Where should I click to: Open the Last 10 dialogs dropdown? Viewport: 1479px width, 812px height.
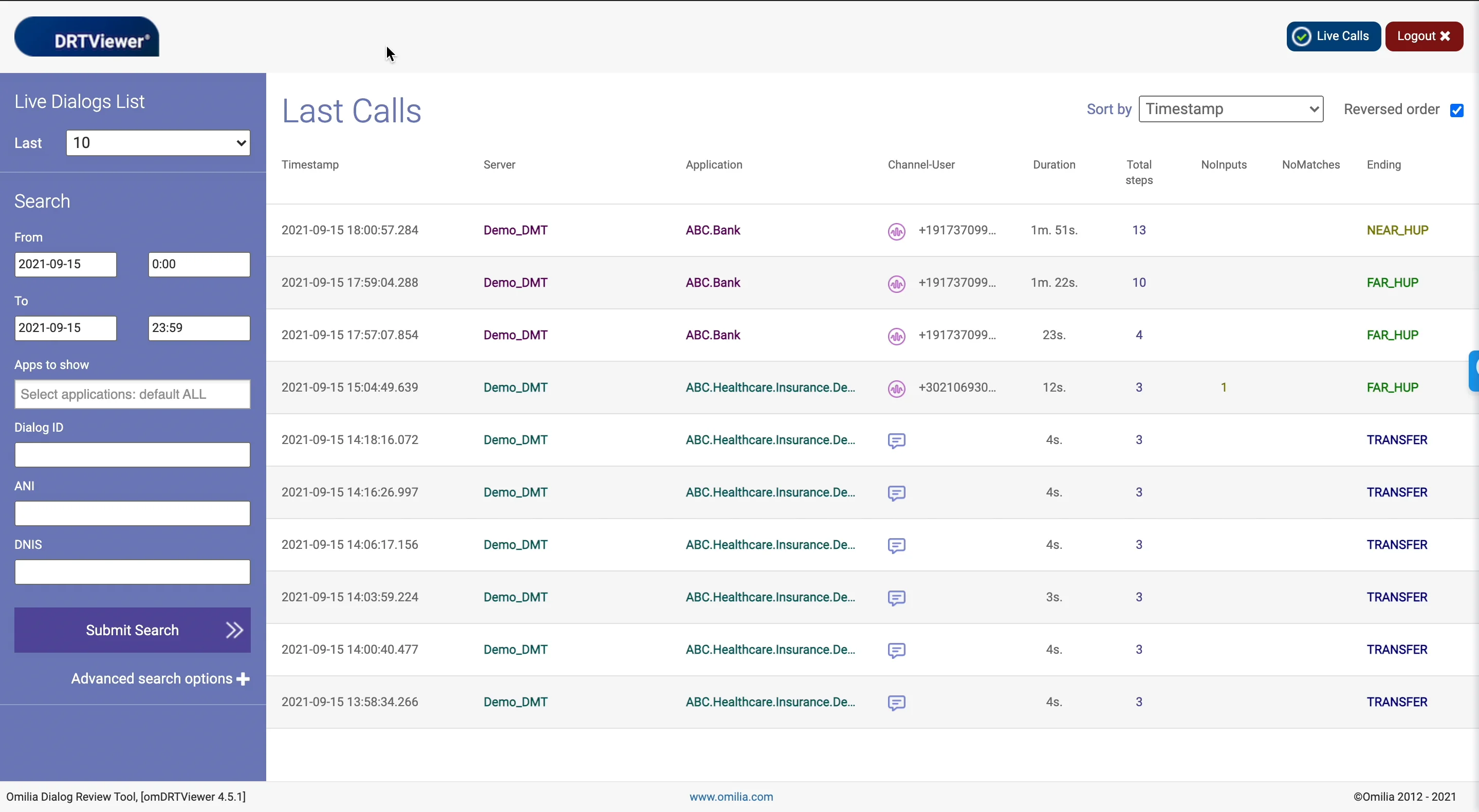(x=158, y=143)
